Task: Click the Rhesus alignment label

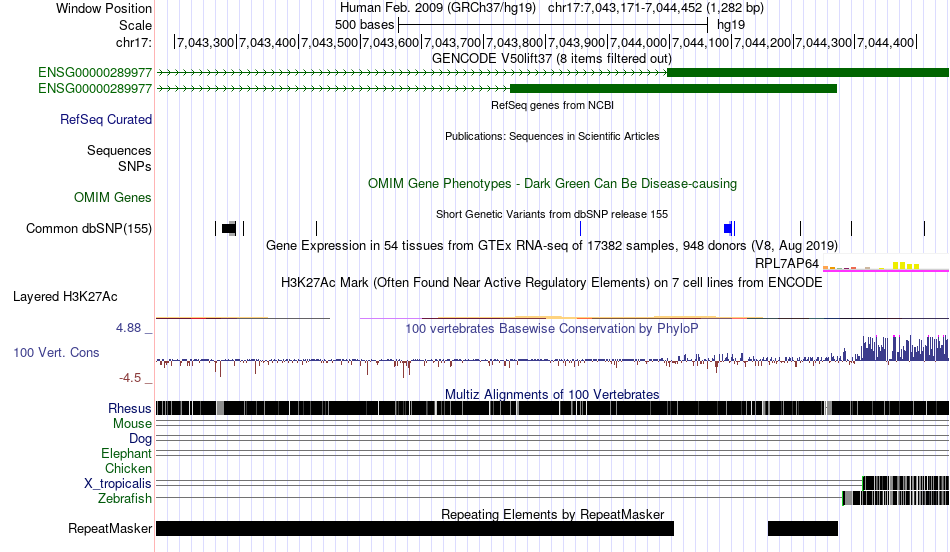Action: [x=130, y=408]
